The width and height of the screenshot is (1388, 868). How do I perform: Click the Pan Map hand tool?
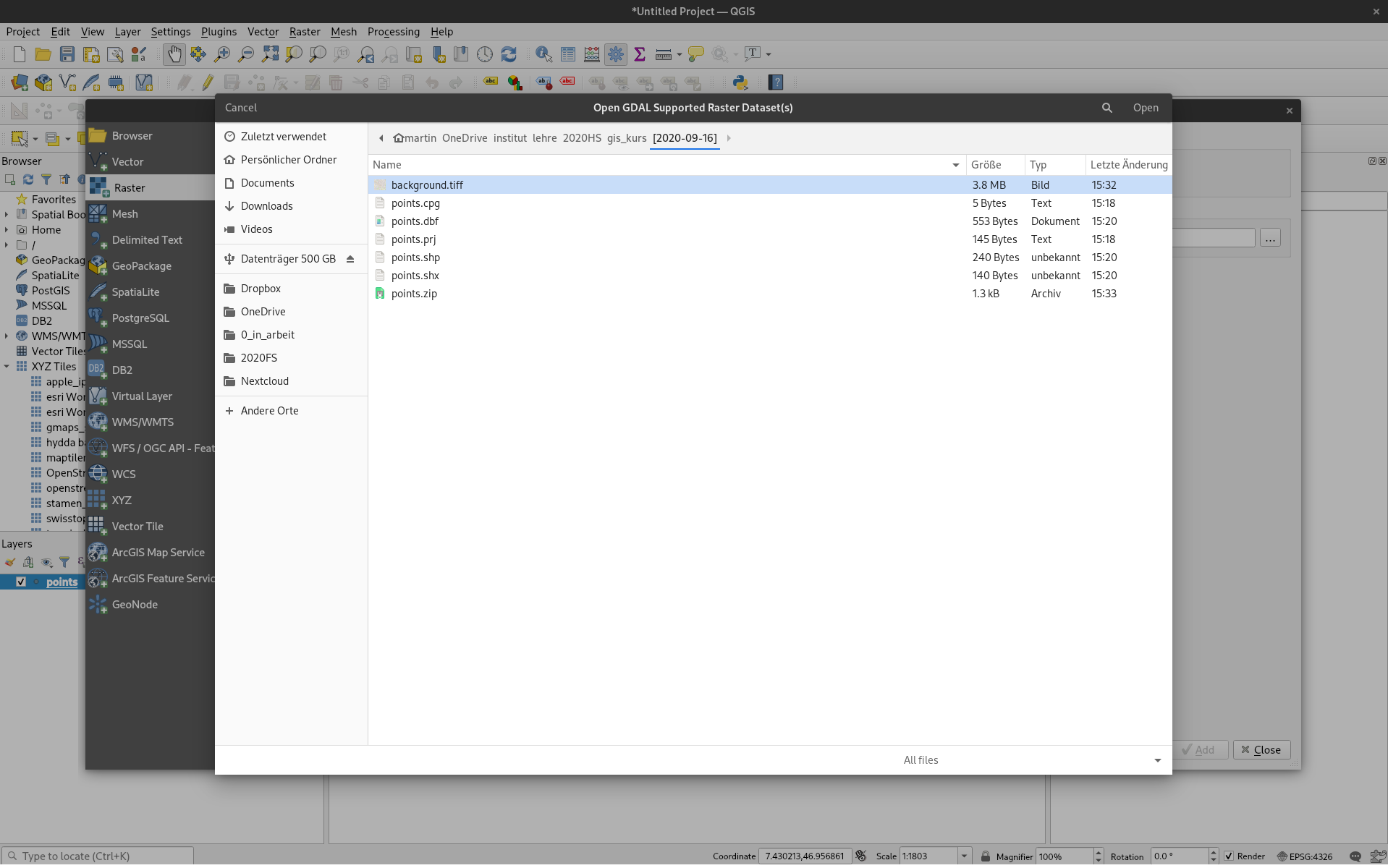coord(174,54)
